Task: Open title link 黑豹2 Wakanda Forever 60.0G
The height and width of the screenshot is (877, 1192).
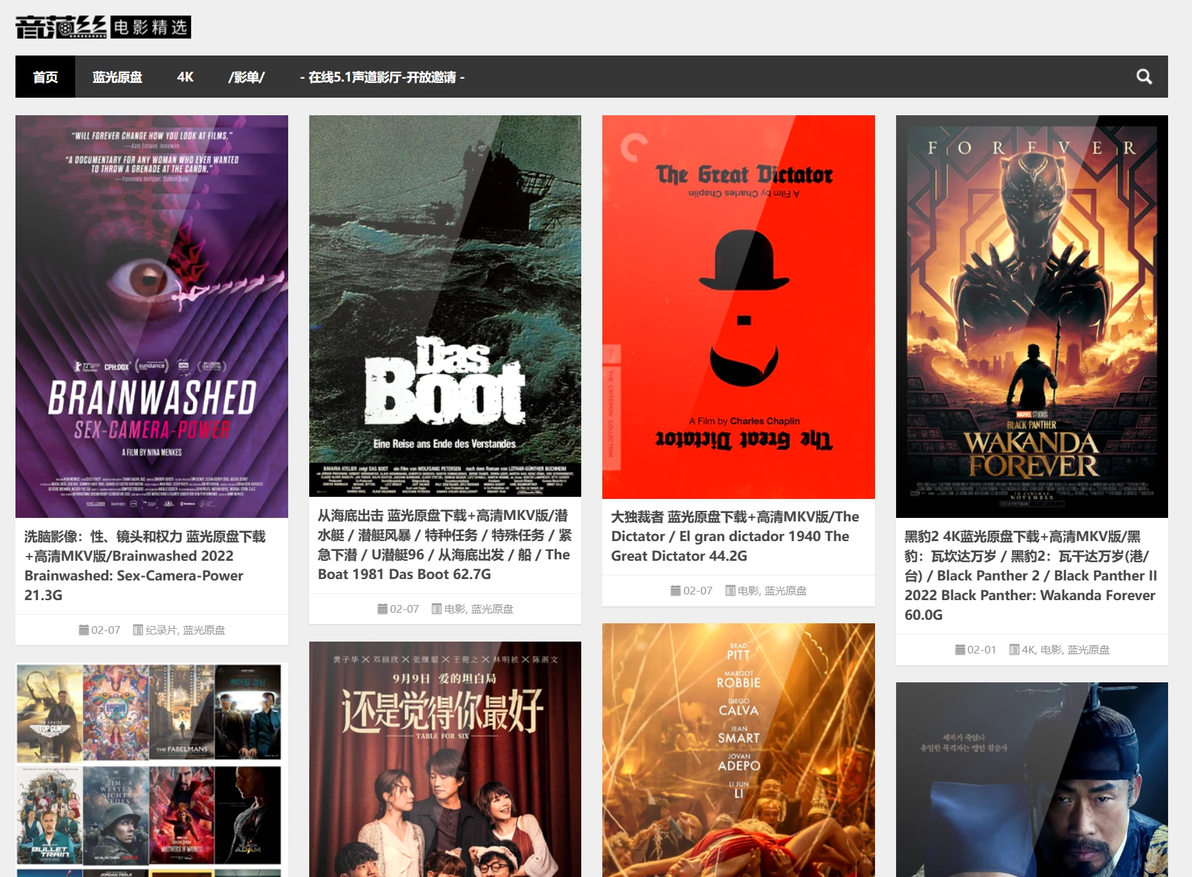Action: (1031, 575)
